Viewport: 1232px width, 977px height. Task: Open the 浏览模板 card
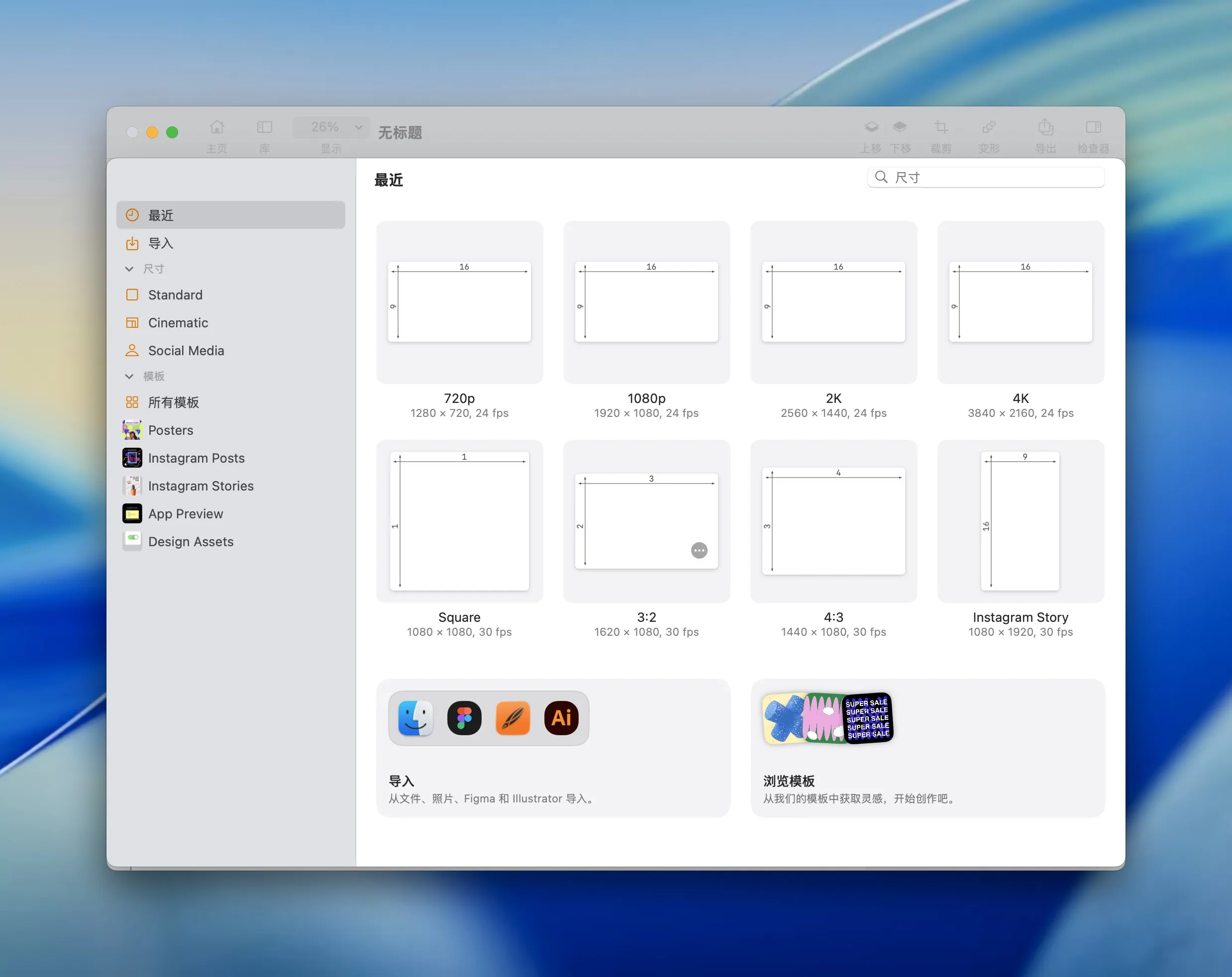pos(927,748)
